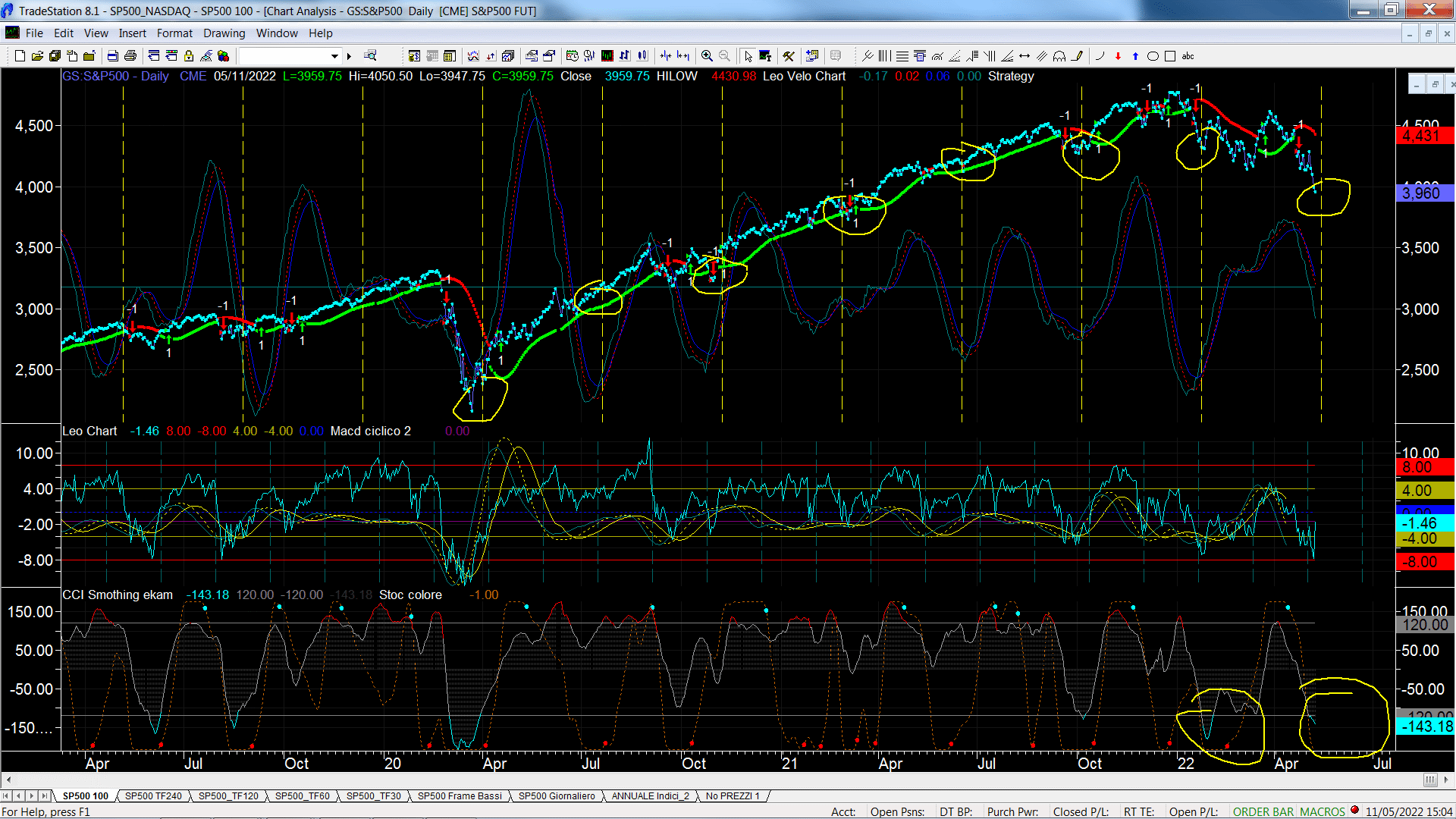Click MACROS in the status bar
The height and width of the screenshot is (819, 1456).
click(1323, 812)
